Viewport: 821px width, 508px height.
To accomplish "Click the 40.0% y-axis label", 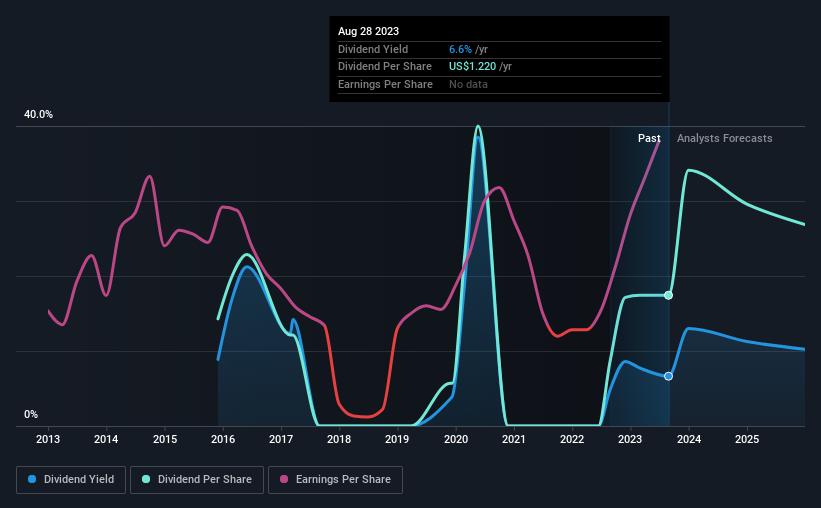I will (x=38, y=114).
